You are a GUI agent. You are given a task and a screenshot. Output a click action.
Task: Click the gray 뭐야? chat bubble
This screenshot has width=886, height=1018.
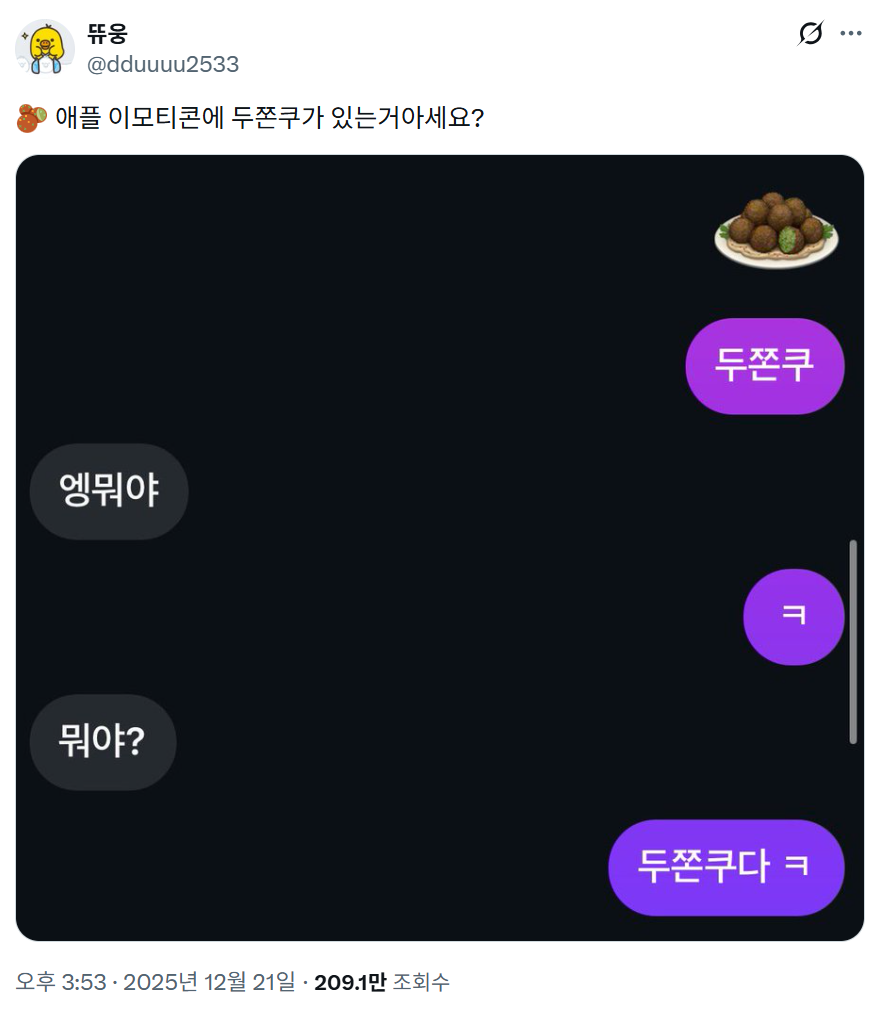tap(103, 742)
